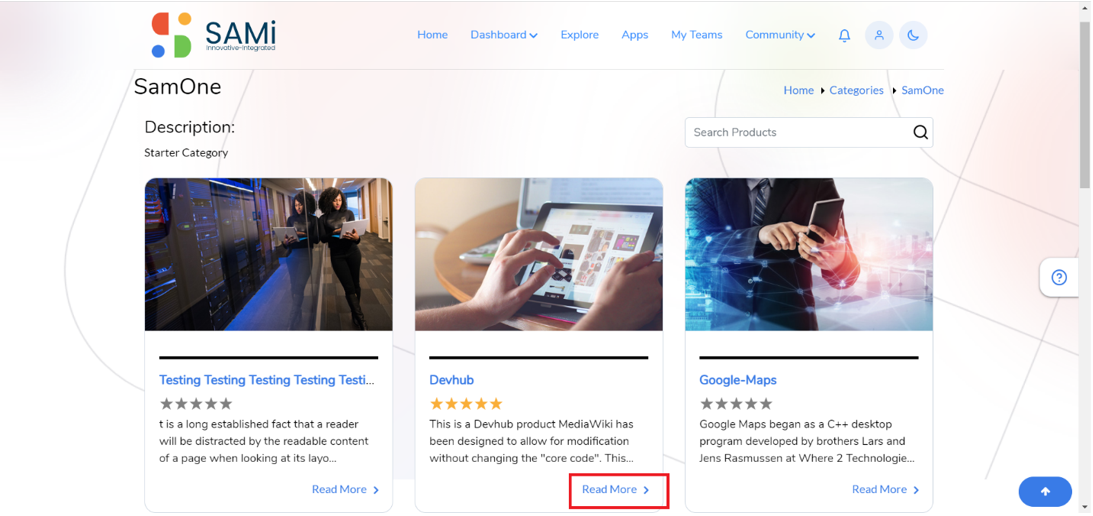1093x516 pixels.
Task: Click Read More on the Testing card
Action: pyautogui.click(x=345, y=490)
